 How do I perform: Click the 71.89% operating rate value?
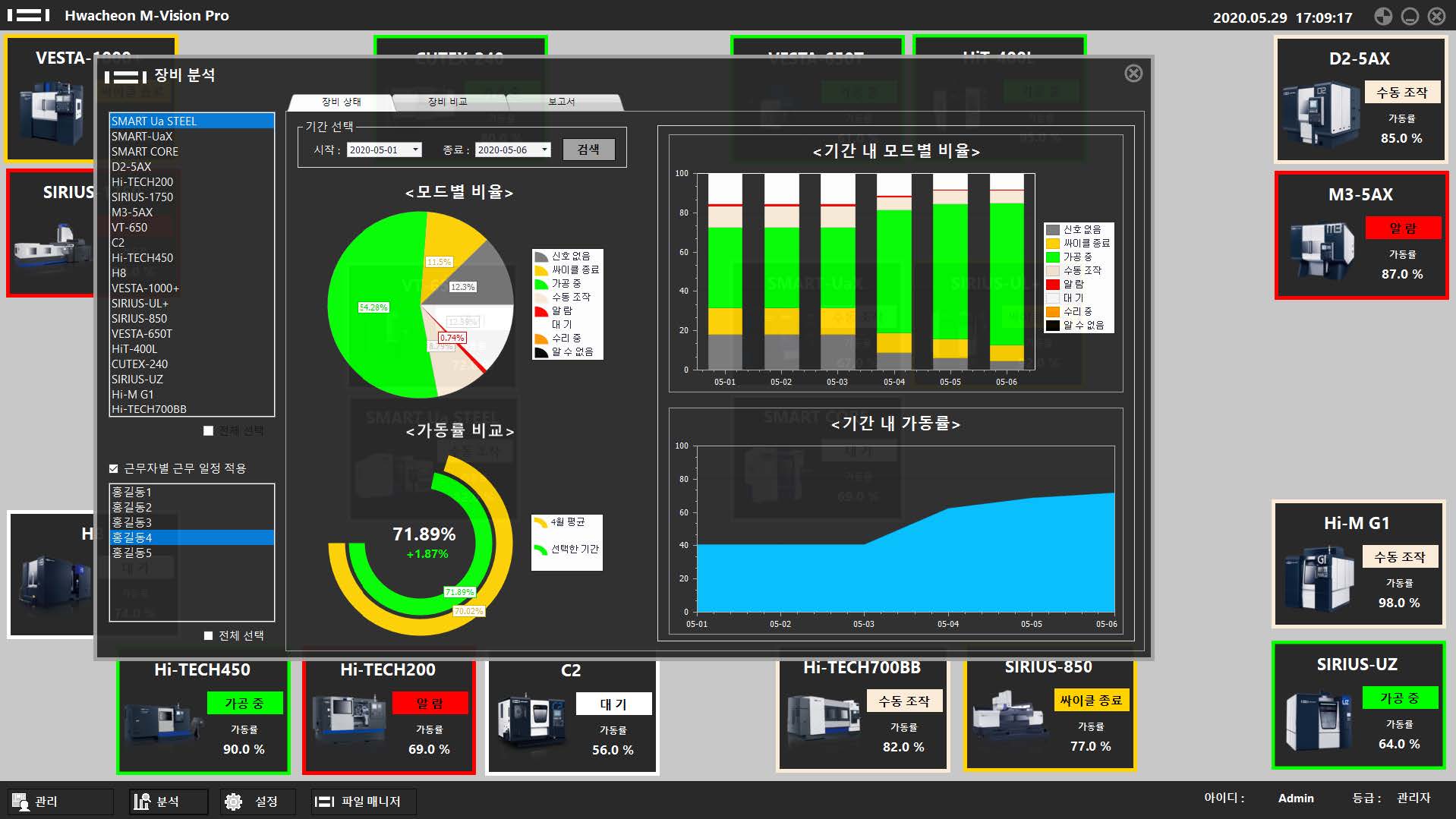(424, 534)
